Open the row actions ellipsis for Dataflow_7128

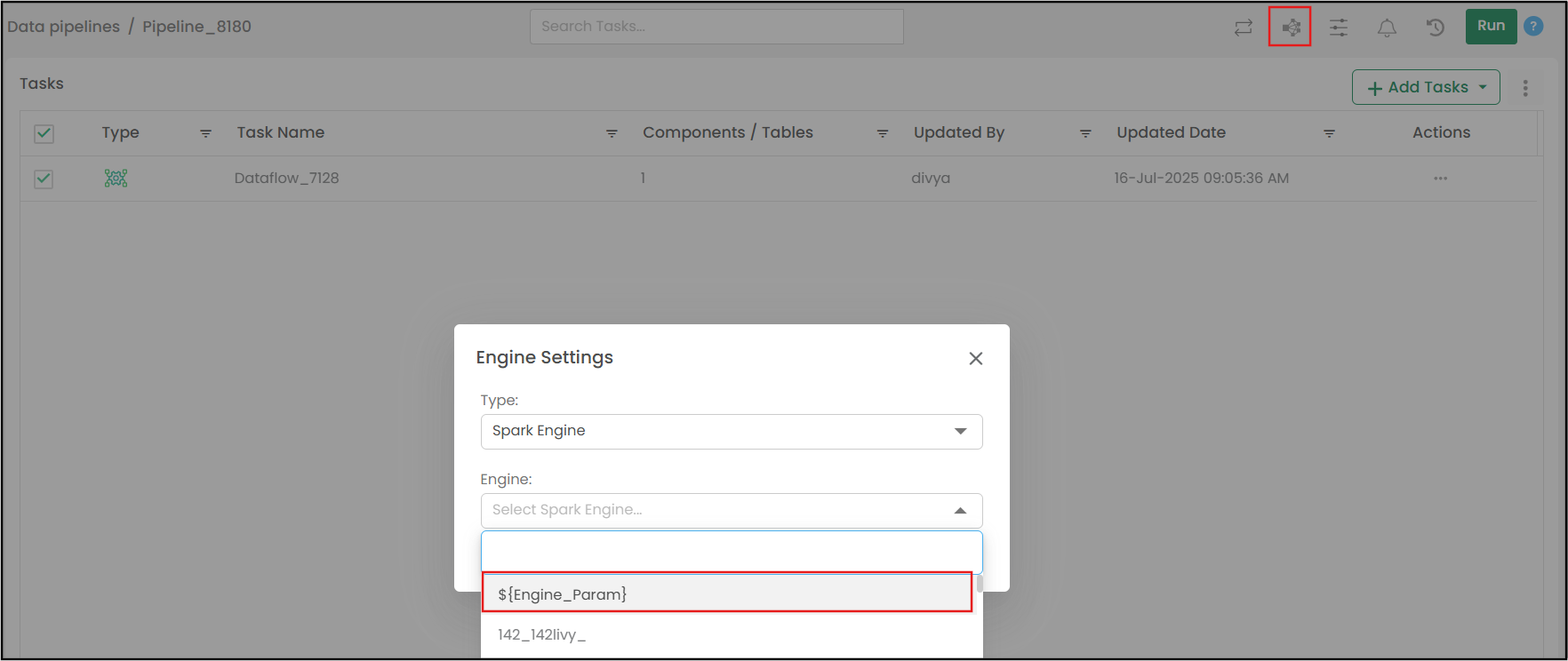coord(1440,179)
